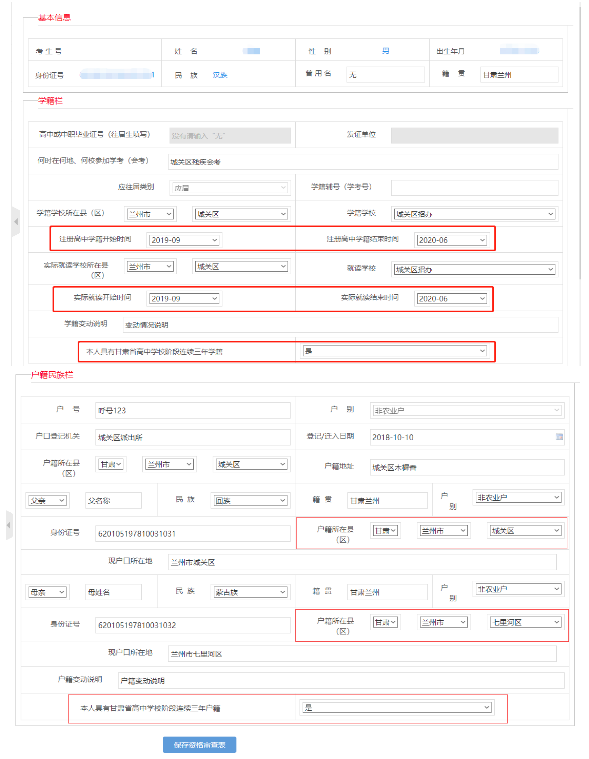The image size is (589, 759).
Task: Click the 学籍辅号 (学考号) input field
Action: click(474, 188)
